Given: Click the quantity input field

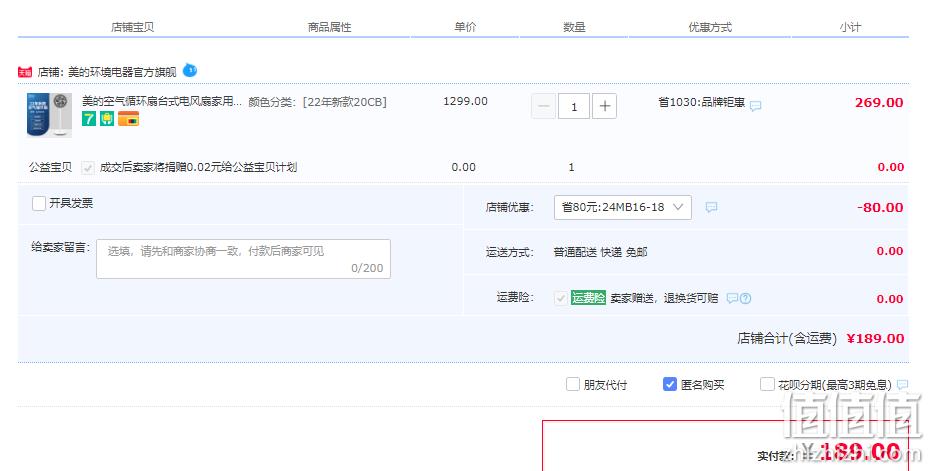Looking at the screenshot, I should tap(574, 106).
